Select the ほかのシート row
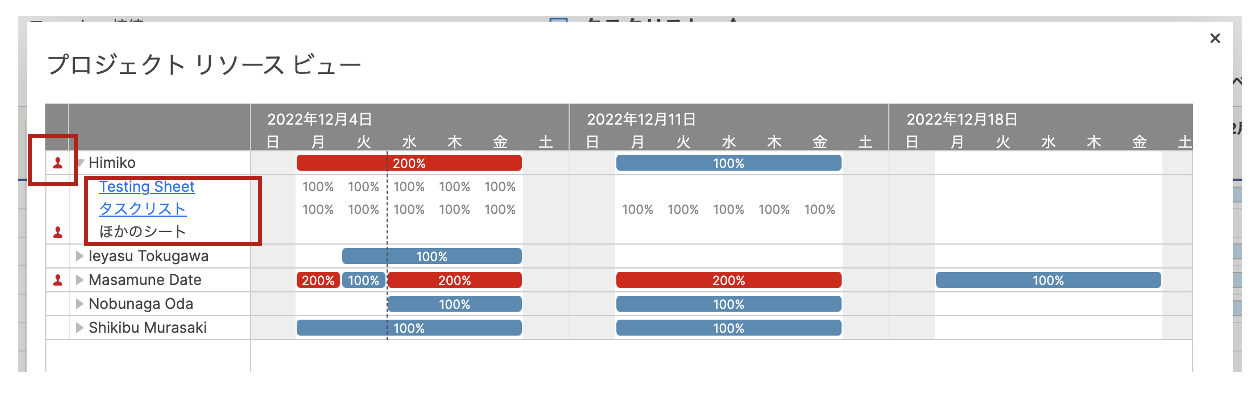 [143, 232]
